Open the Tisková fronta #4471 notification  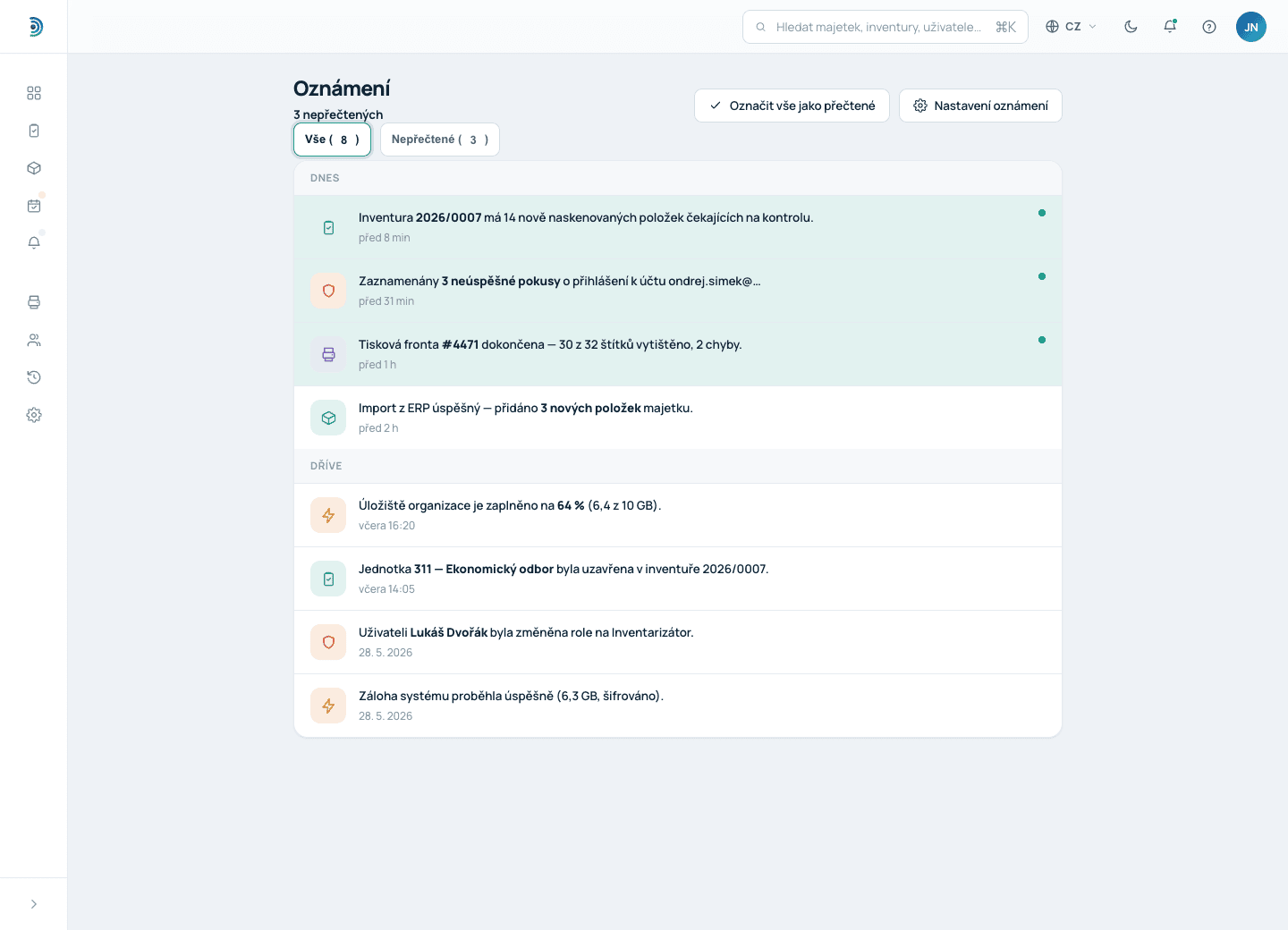click(x=678, y=355)
